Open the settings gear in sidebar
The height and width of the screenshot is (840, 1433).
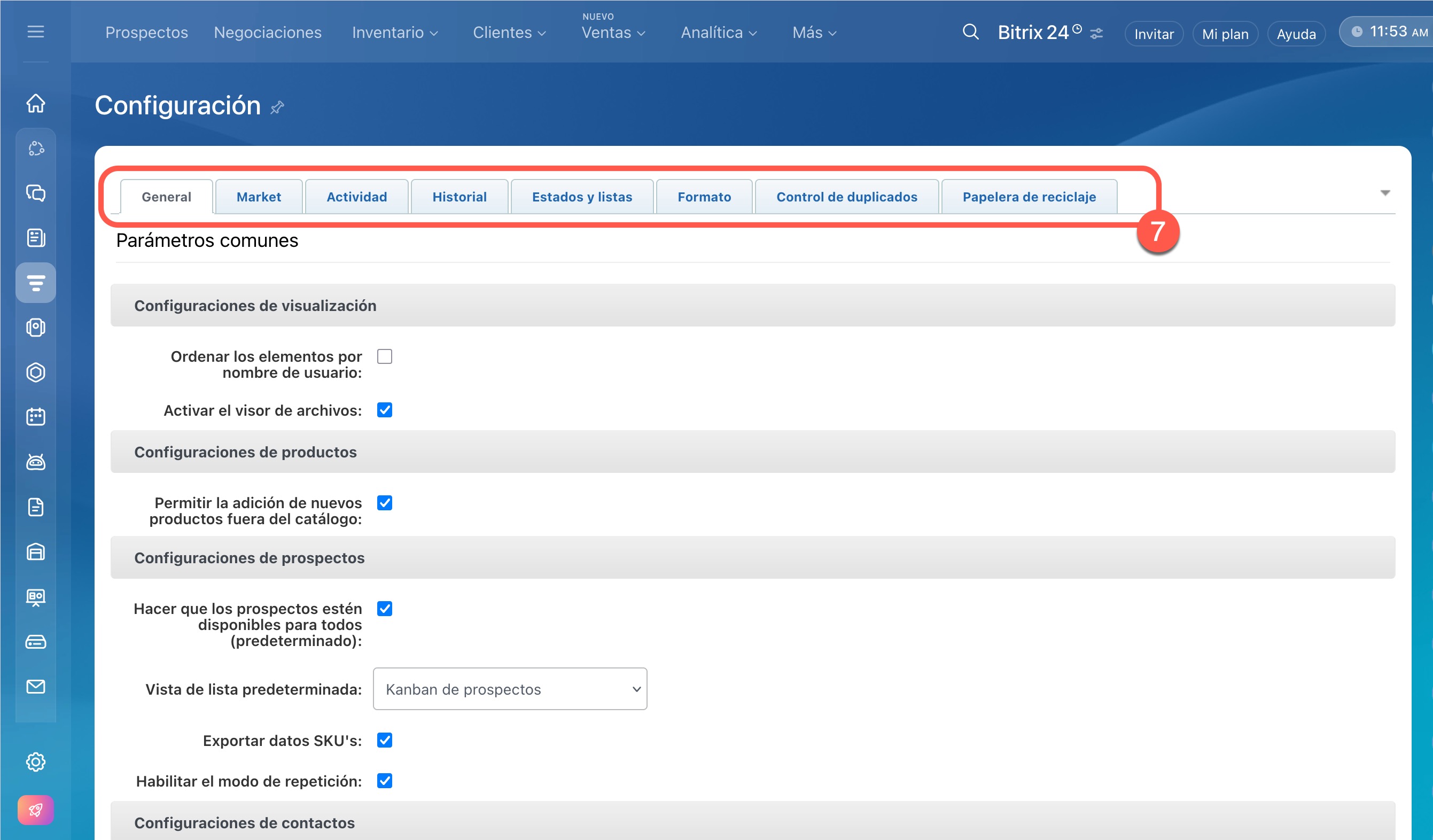click(x=36, y=761)
